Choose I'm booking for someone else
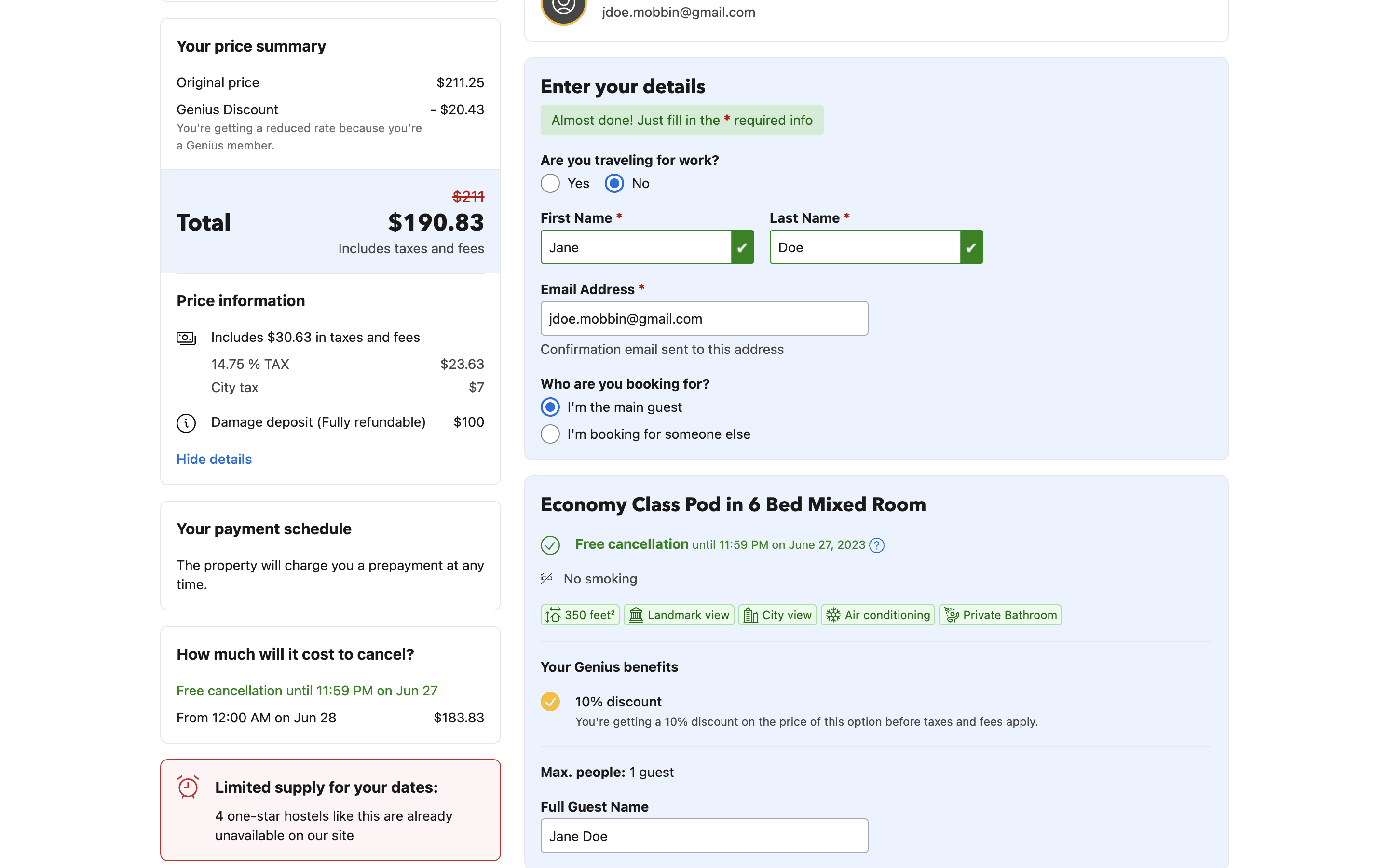 click(550, 434)
